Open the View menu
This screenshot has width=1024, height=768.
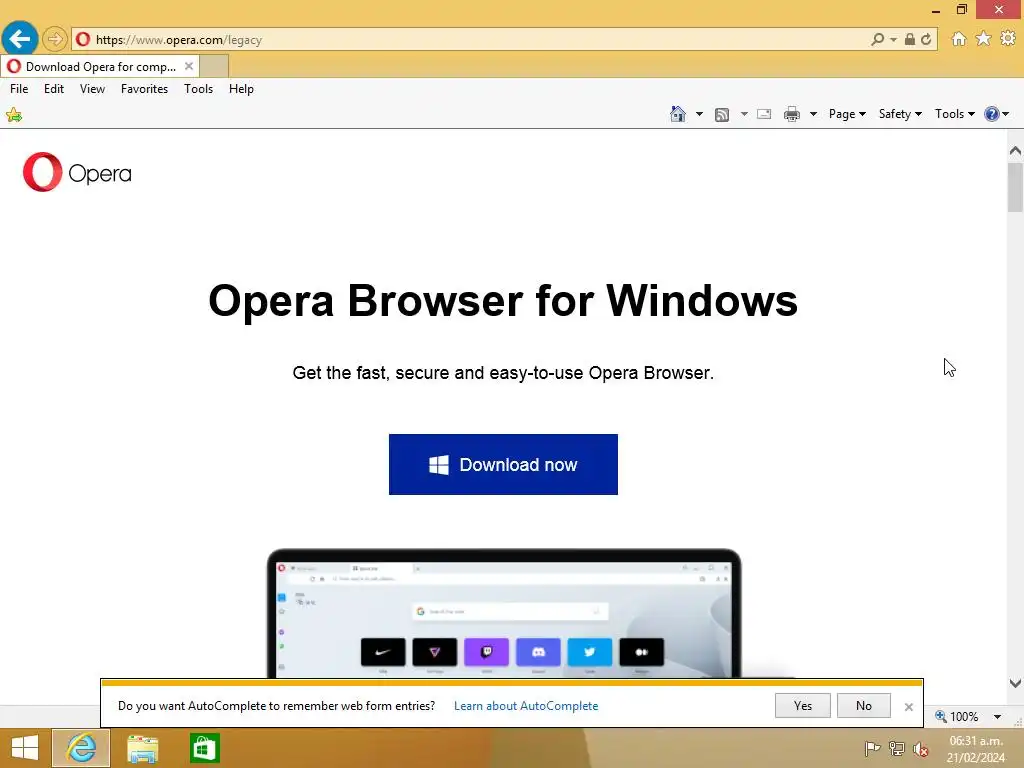92,89
